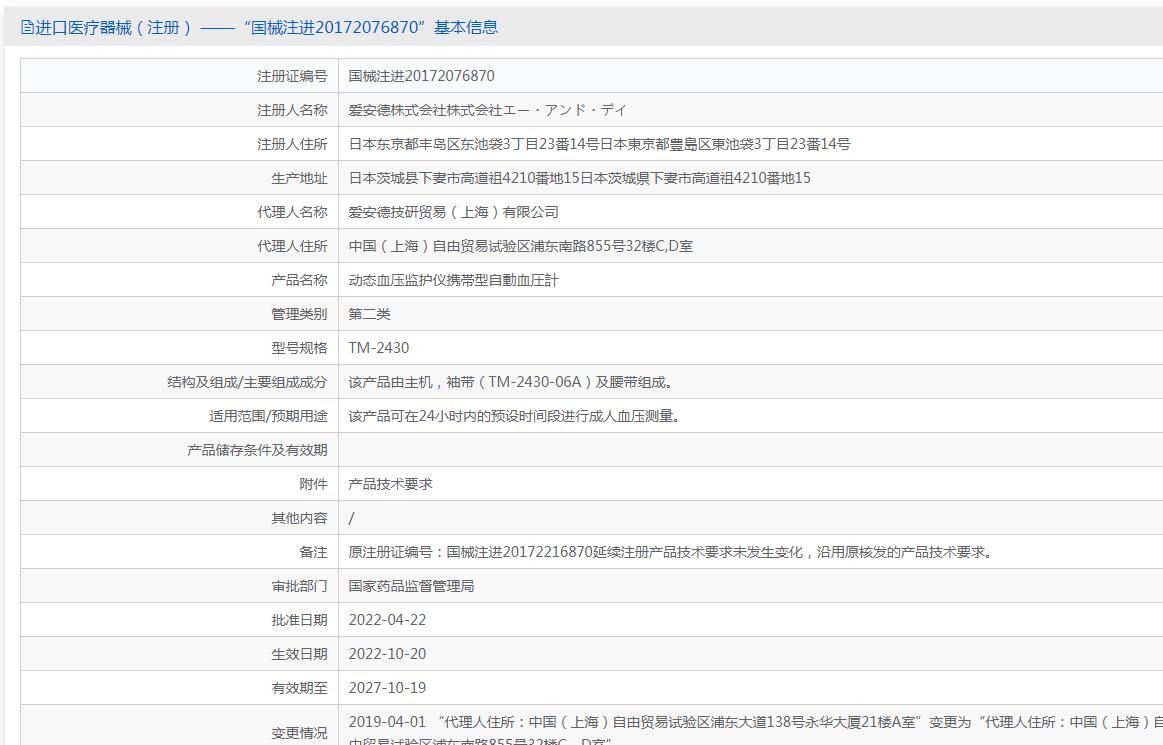Select approving department 国家药品监督管理局
This screenshot has width=1163, height=745.
pyautogui.click(x=411, y=586)
